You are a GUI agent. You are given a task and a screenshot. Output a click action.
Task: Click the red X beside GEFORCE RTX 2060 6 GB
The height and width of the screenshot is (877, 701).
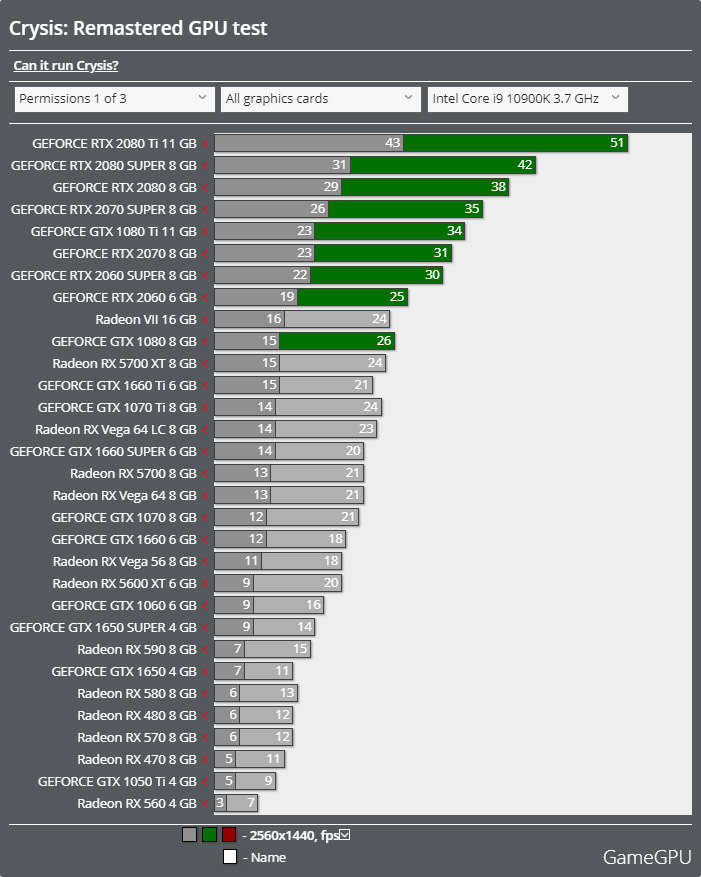(x=204, y=298)
